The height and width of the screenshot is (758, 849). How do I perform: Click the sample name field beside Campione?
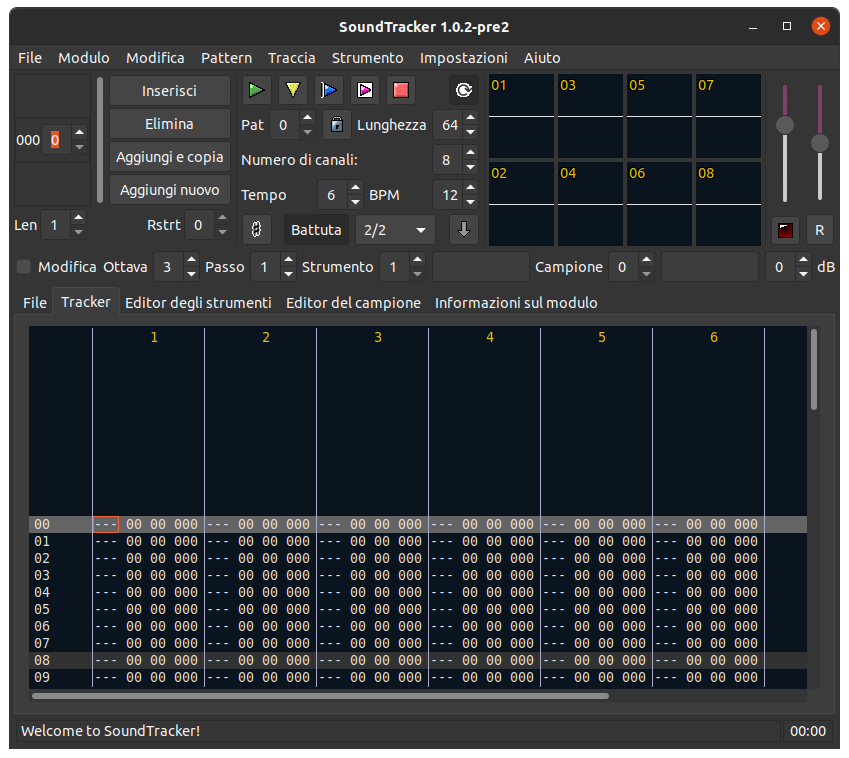(x=709, y=266)
